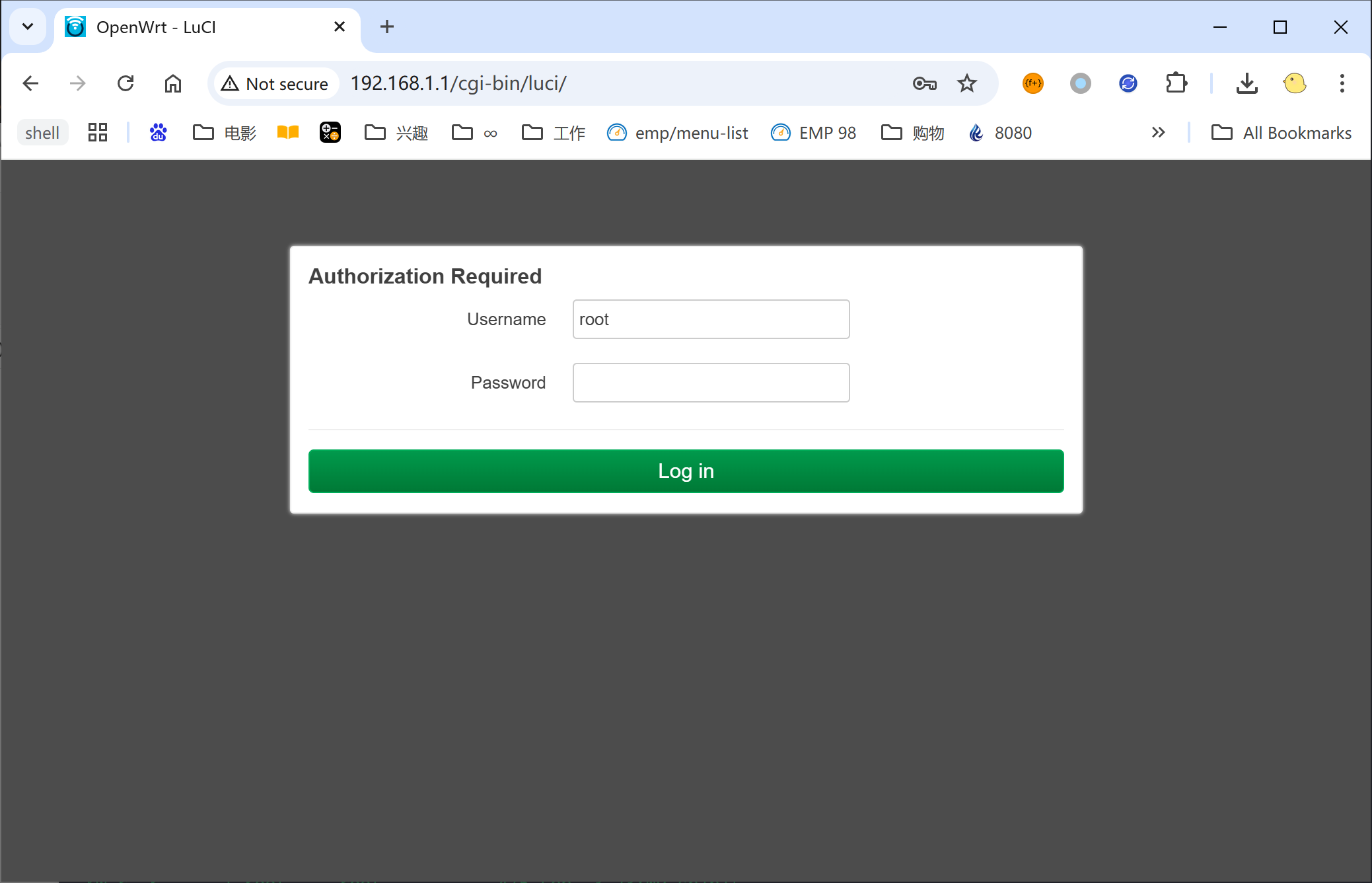
Task: Open the 电影 bookmarks folder
Action: point(225,133)
